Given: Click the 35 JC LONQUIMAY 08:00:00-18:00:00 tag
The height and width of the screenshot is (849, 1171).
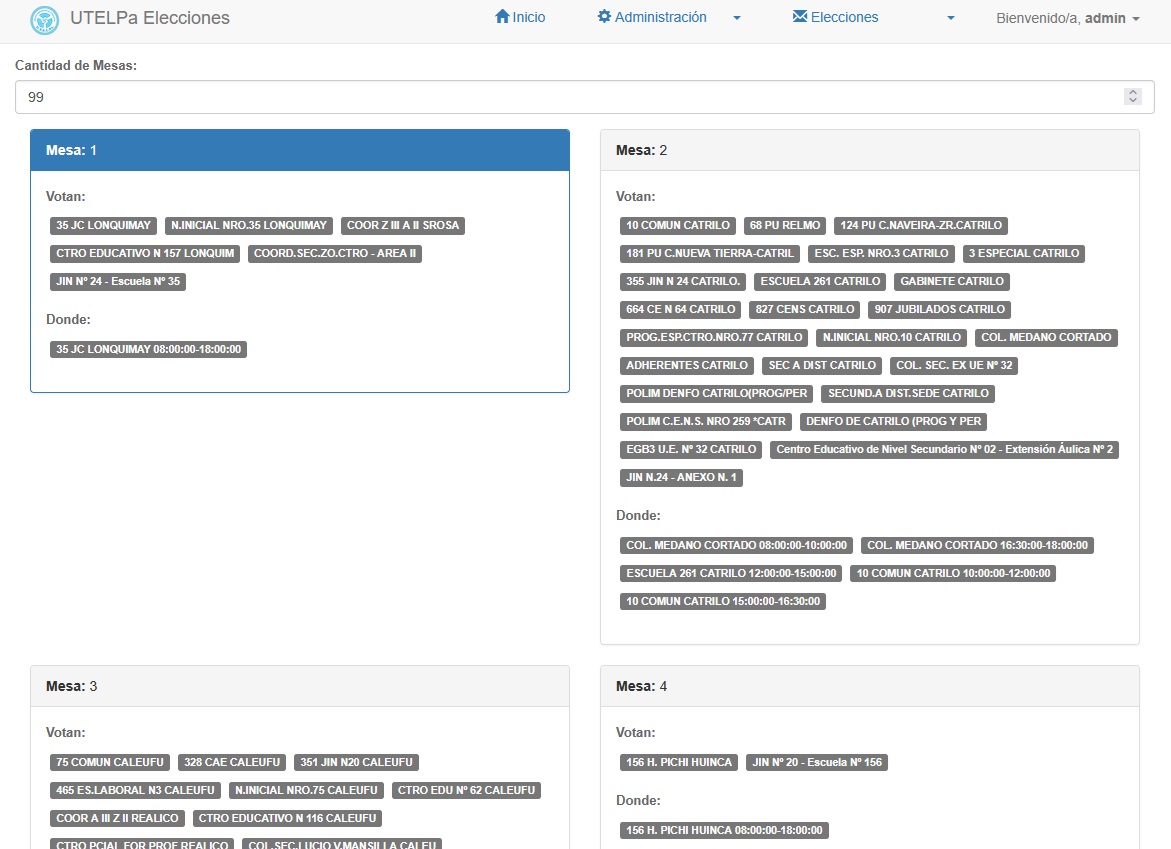Looking at the screenshot, I should [x=149, y=349].
